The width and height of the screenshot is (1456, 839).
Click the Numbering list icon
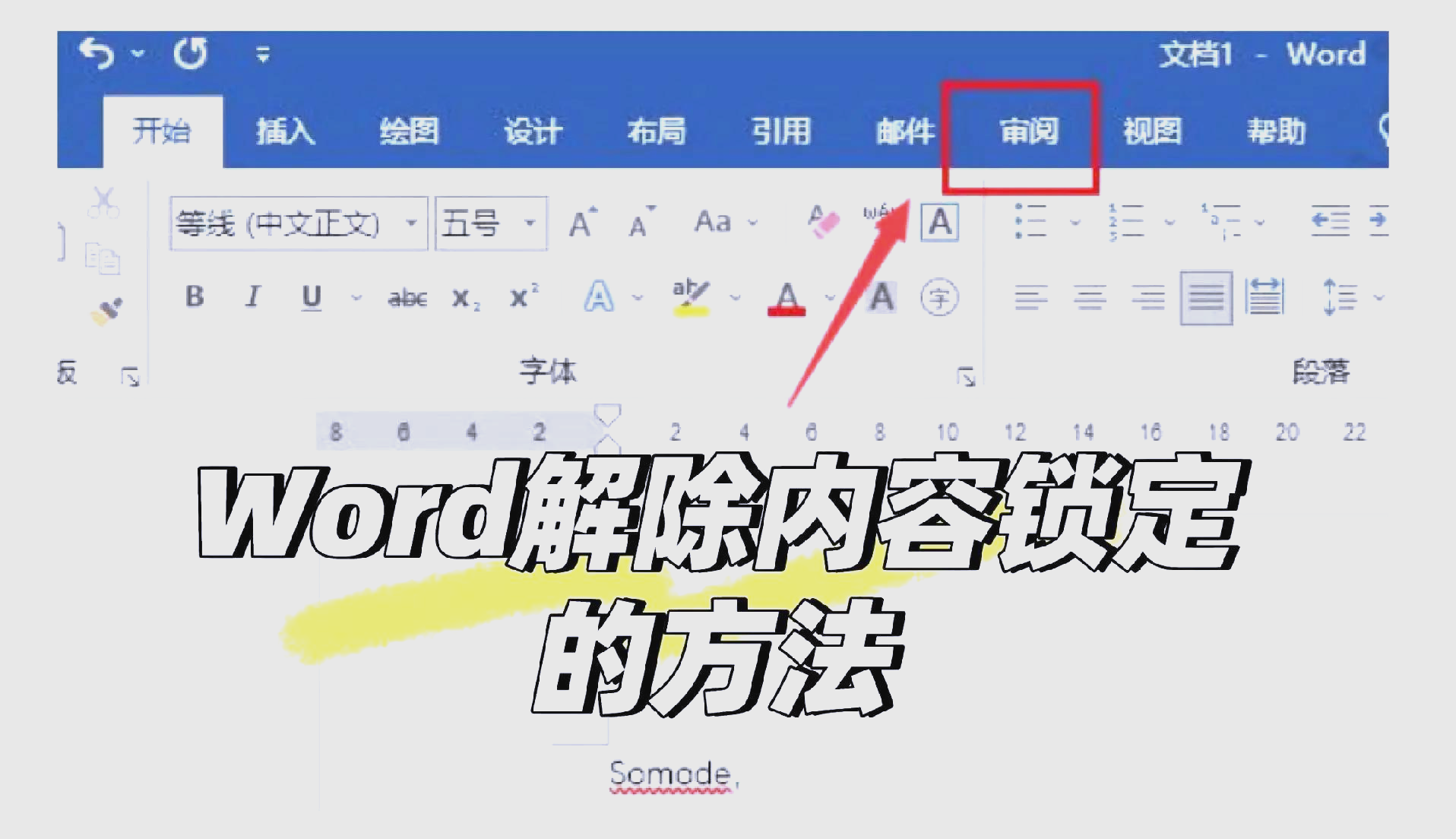pyautogui.click(x=1125, y=222)
